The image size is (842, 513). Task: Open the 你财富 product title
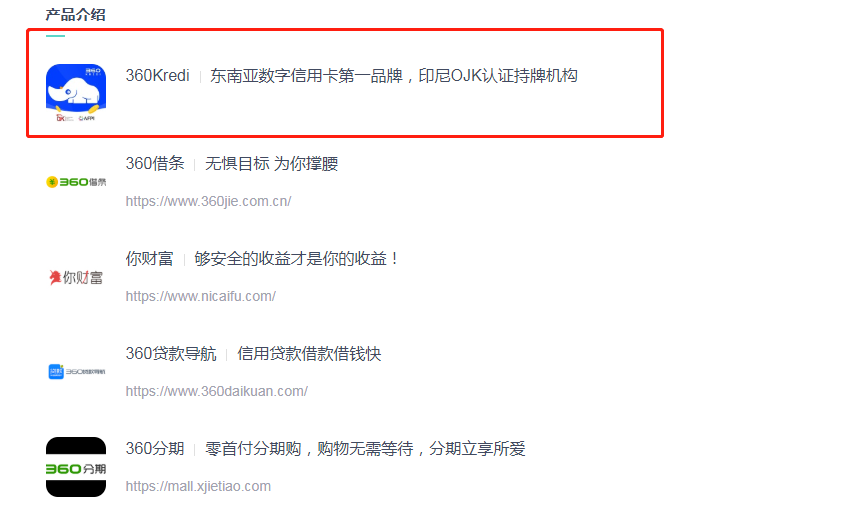[149, 258]
